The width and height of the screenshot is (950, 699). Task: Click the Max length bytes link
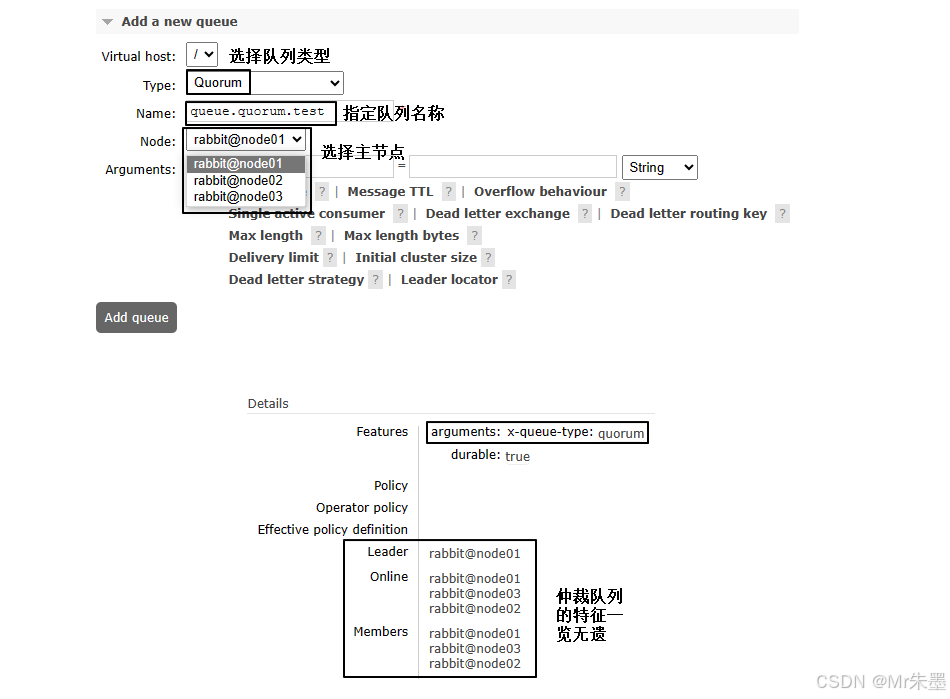coord(401,236)
